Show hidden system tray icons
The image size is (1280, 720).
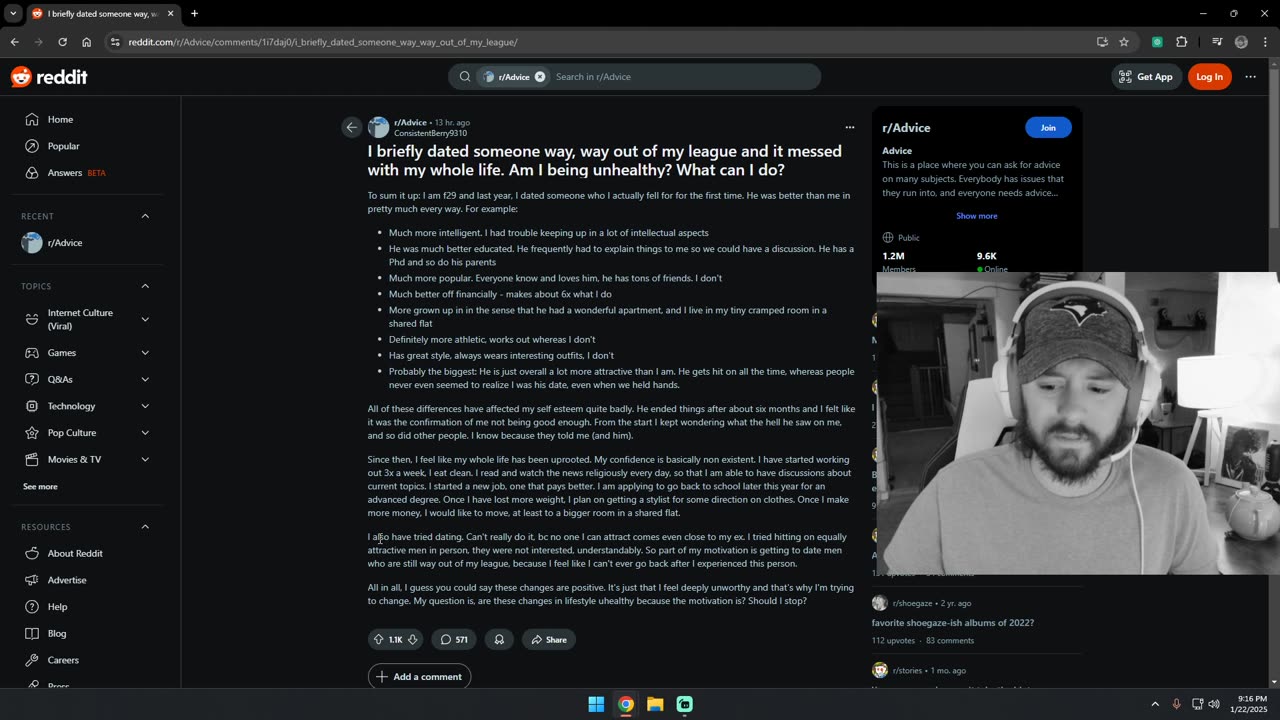coord(1155,704)
